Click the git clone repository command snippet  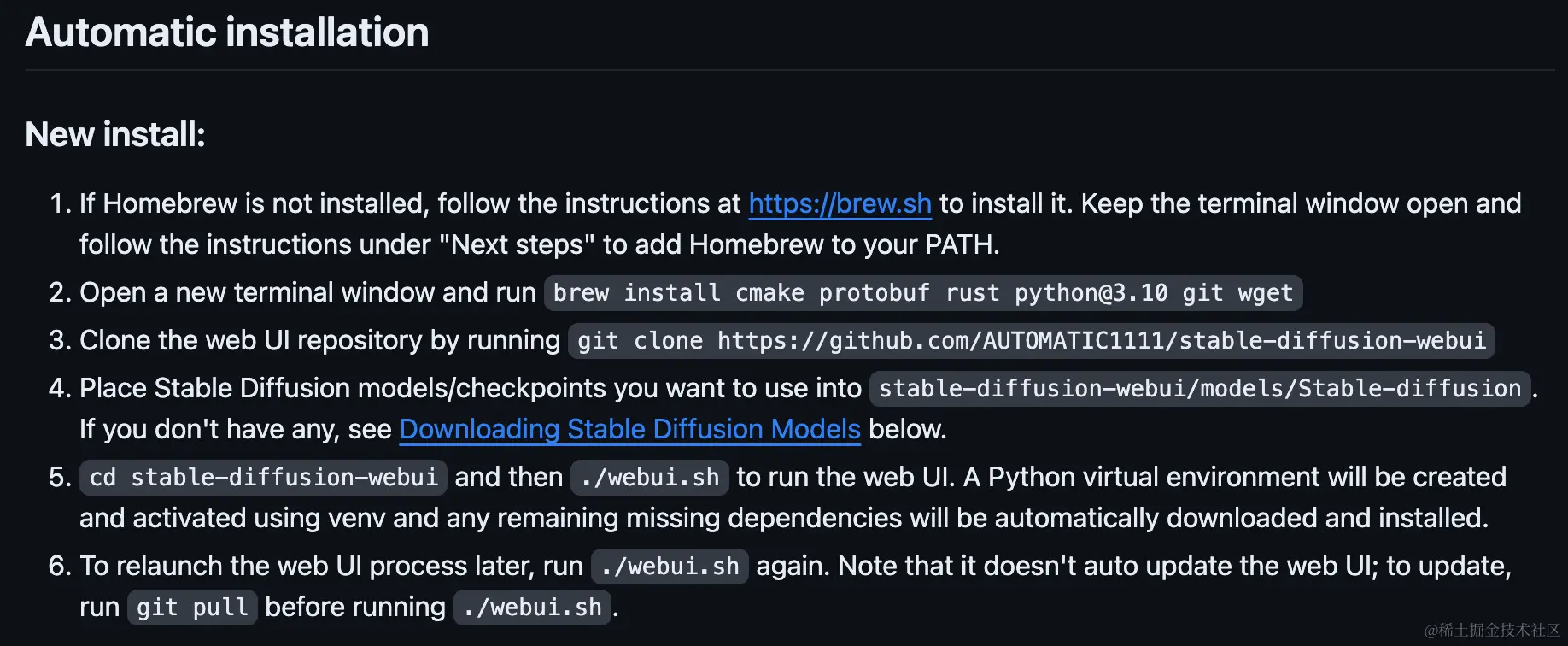coord(1031,341)
